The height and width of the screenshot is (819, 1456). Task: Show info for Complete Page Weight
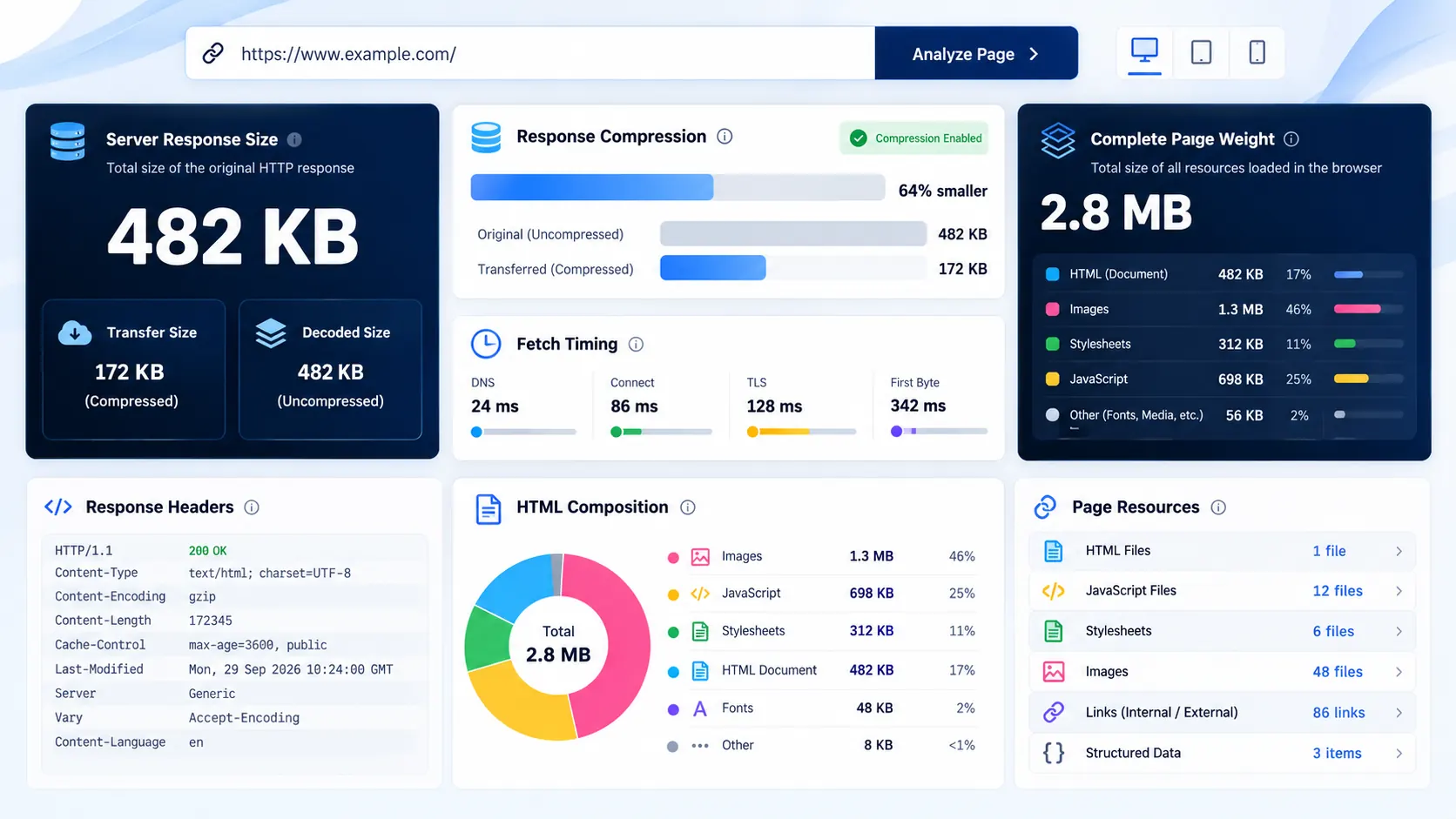[1291, 139]
